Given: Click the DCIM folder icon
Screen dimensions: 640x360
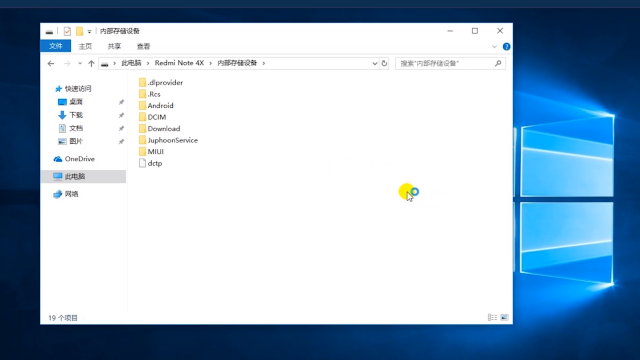Looking at the screenshot, I should point(142,117).
